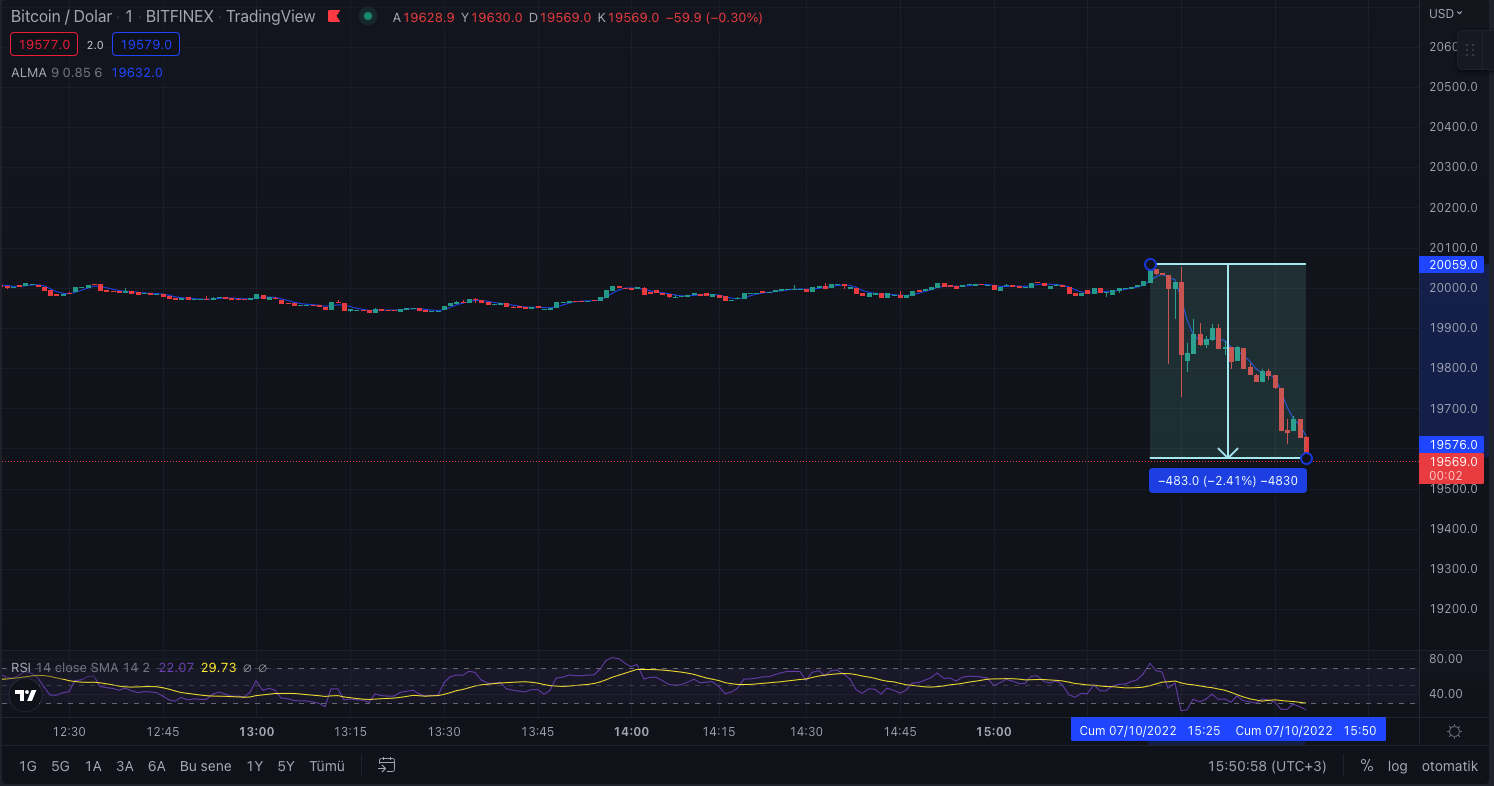The width and height of the screenshot is (1494, 786).
Task: Switch to the 1Y date range
Action: coord(255,765)
